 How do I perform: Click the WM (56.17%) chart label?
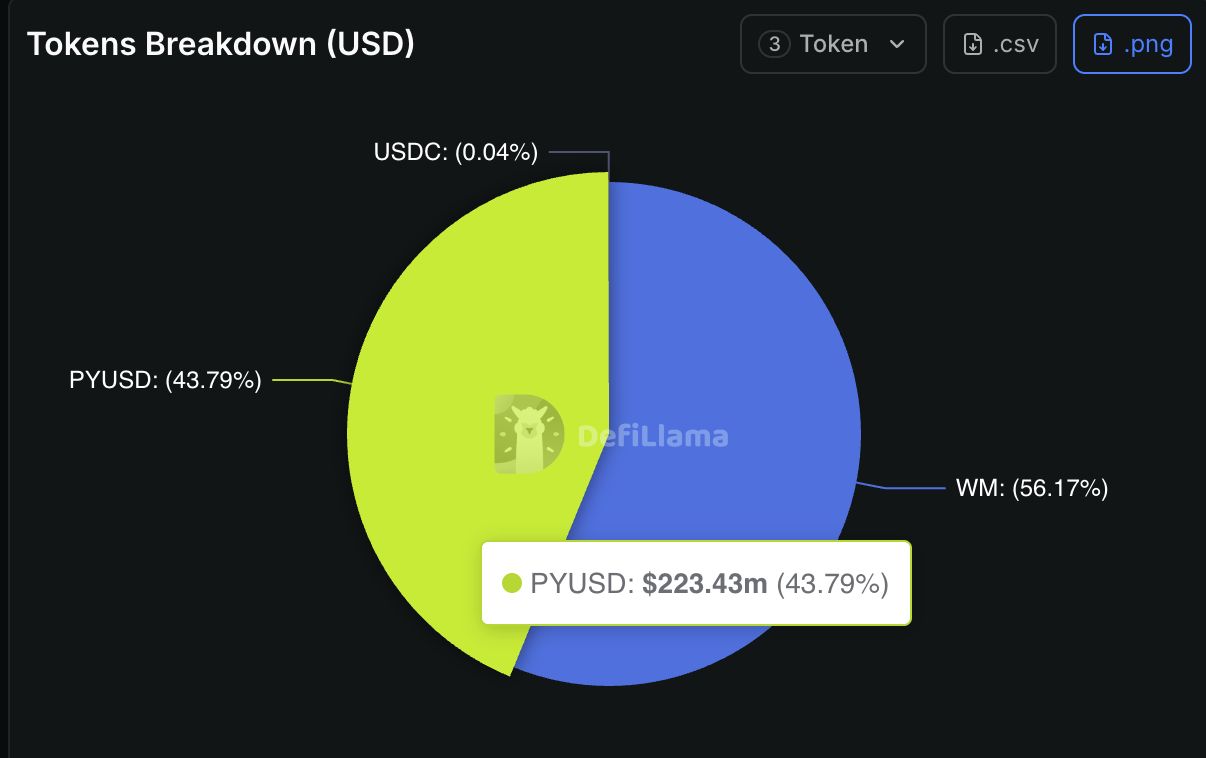point(1032,488)
